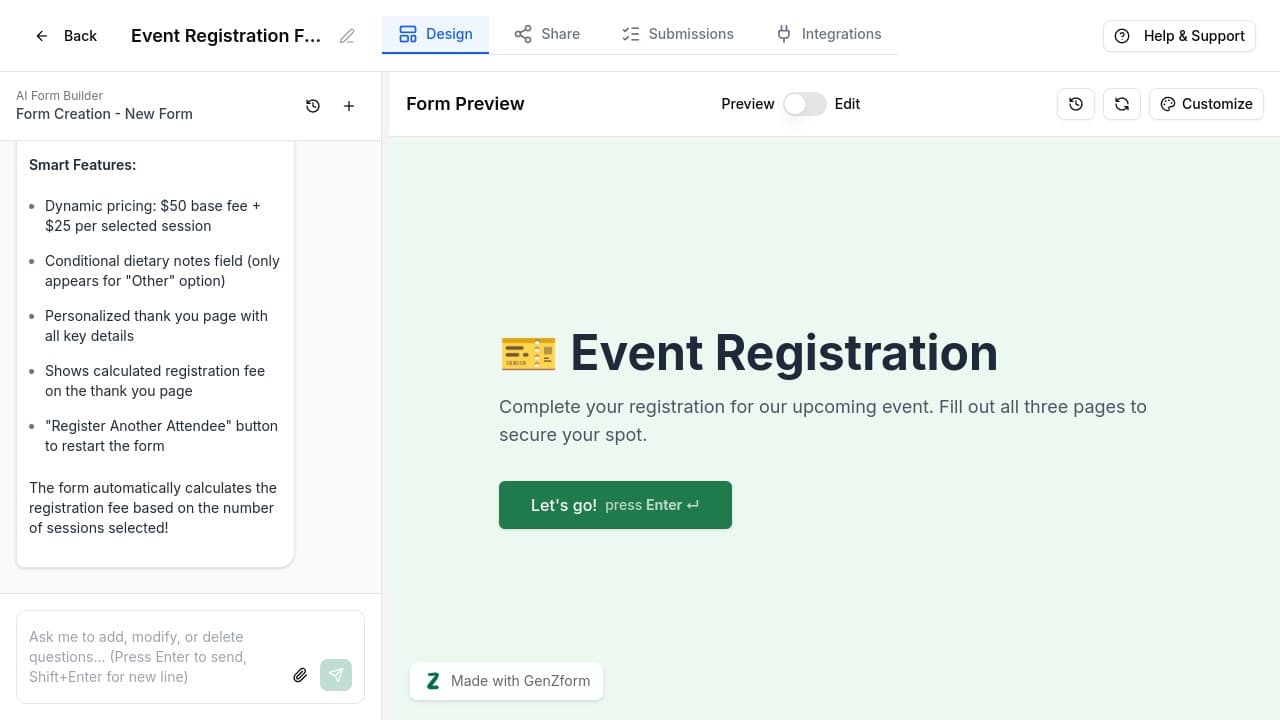Open the Customize panel

(1206, 104)
